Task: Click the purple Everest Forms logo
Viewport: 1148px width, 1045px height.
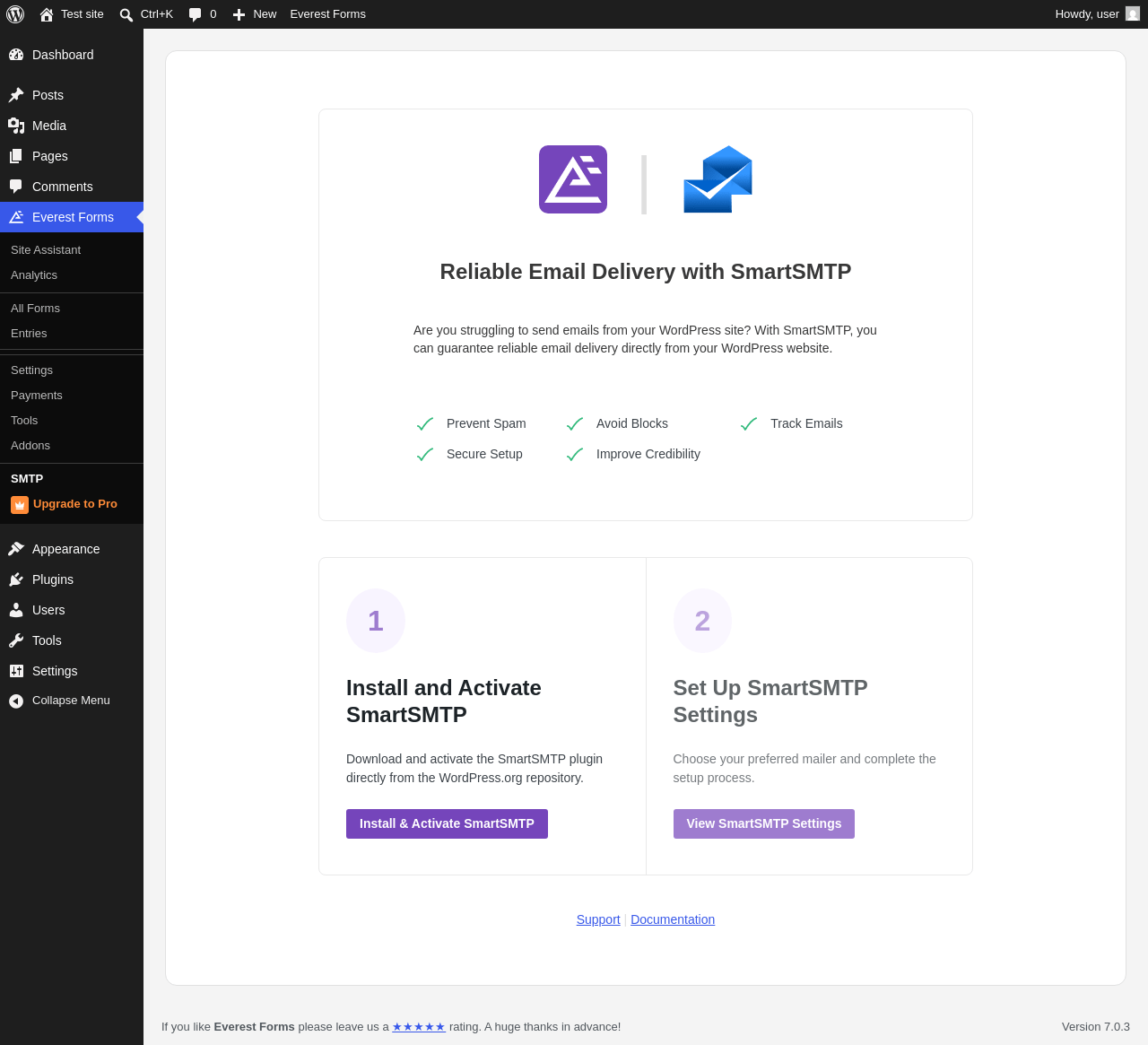Action: pos(573,179)
